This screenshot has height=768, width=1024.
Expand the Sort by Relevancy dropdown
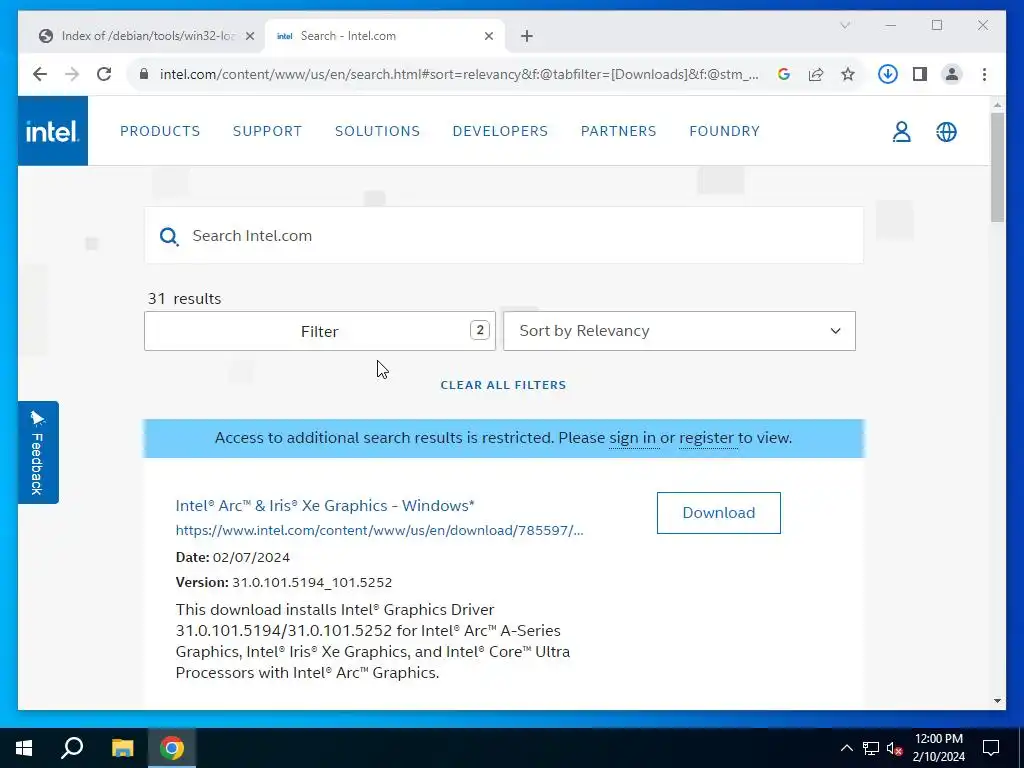(x=679, y=331)
